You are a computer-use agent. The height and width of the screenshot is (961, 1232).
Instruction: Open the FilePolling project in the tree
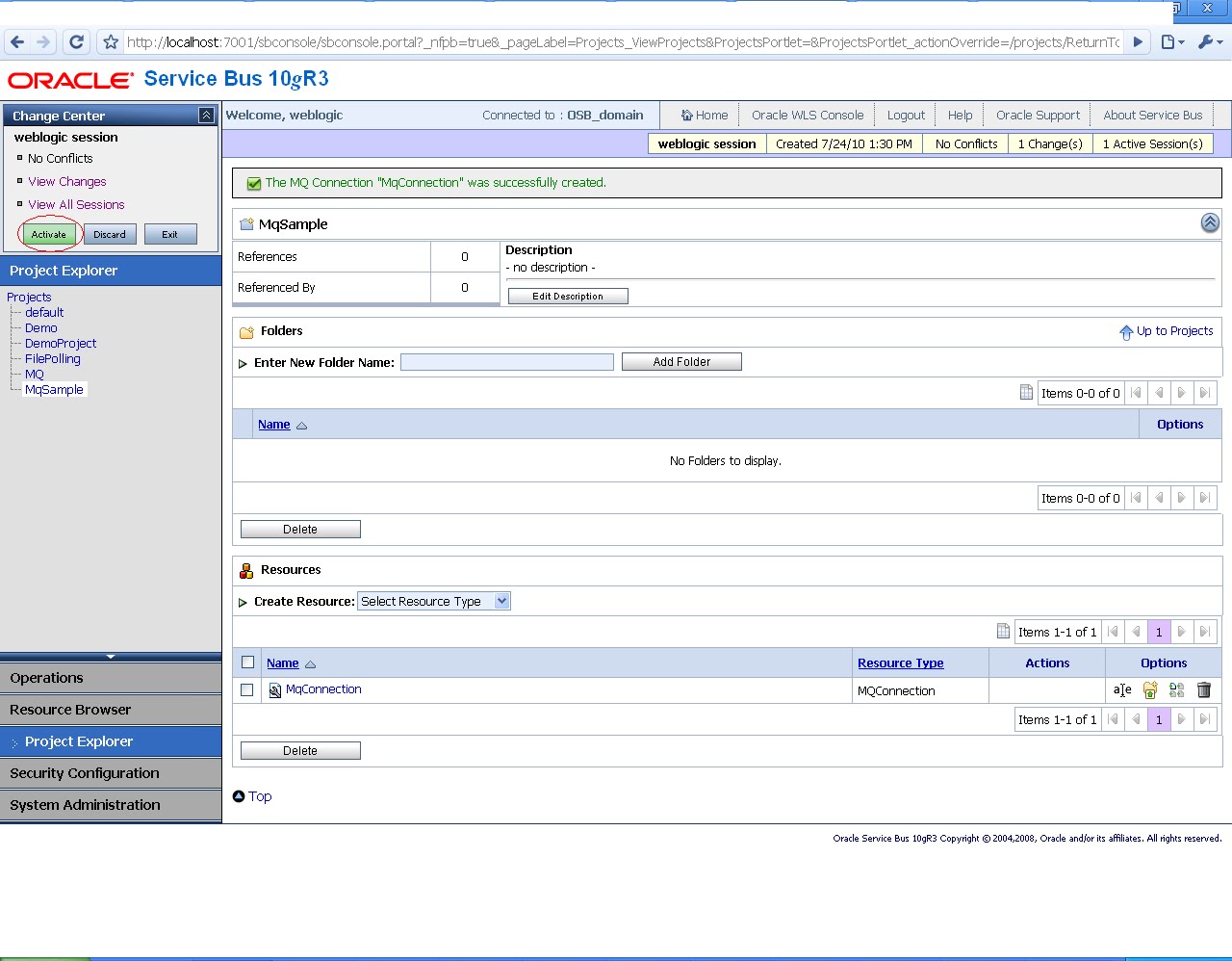[53, 359]
